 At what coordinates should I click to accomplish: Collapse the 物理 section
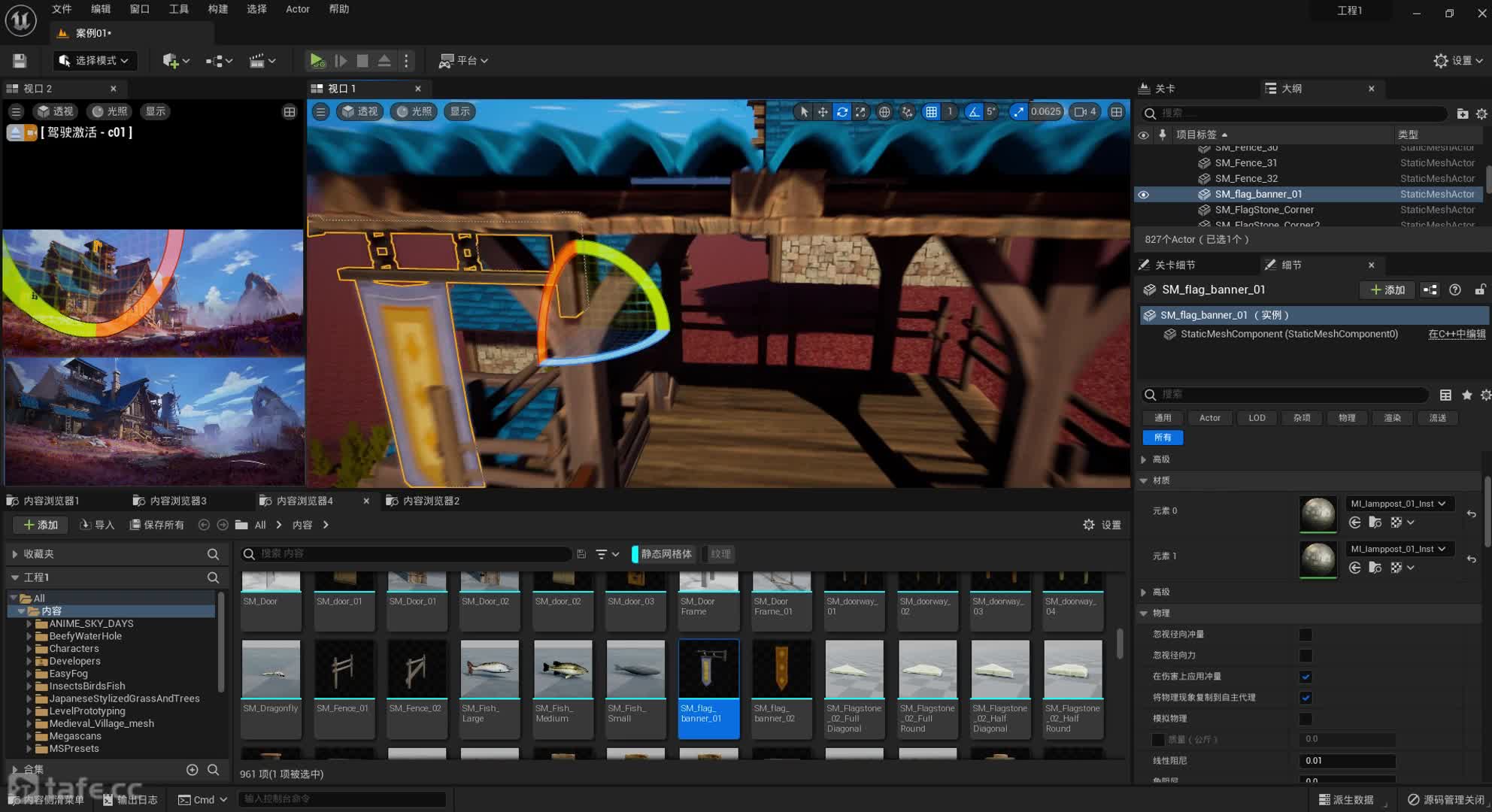[1144, 614]
